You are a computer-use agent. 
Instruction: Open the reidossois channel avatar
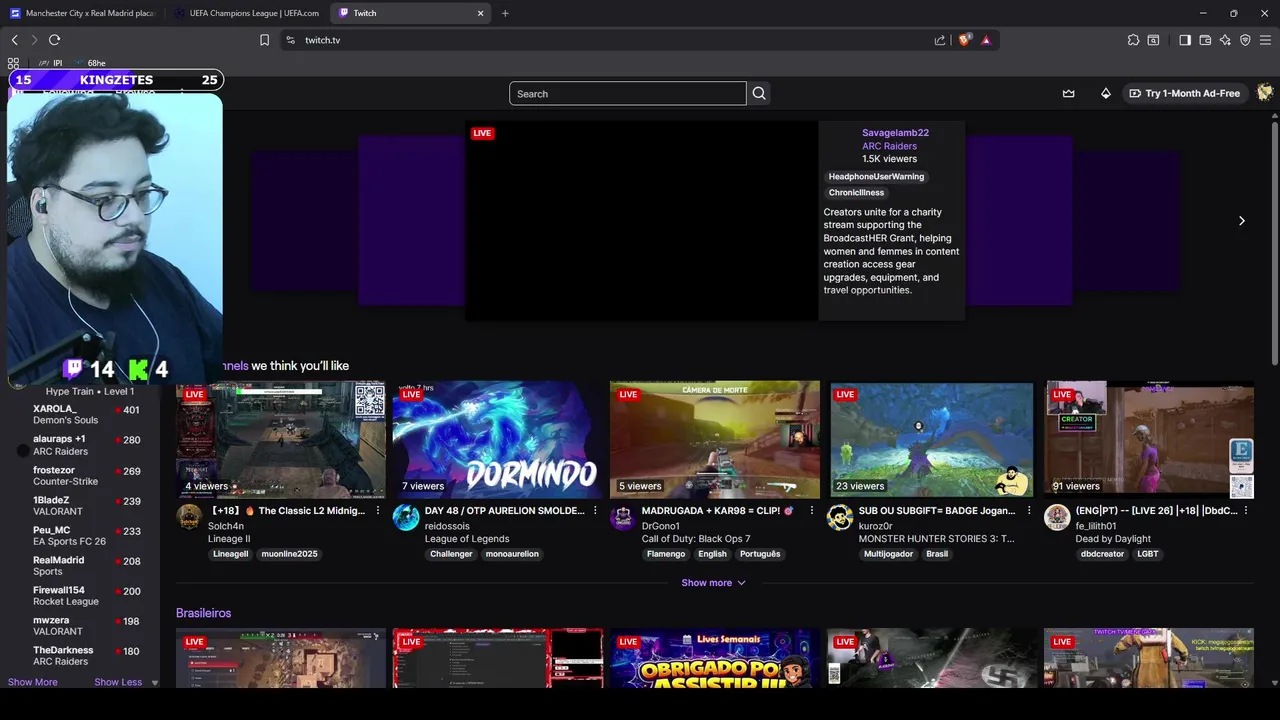[x=406, y=517]
